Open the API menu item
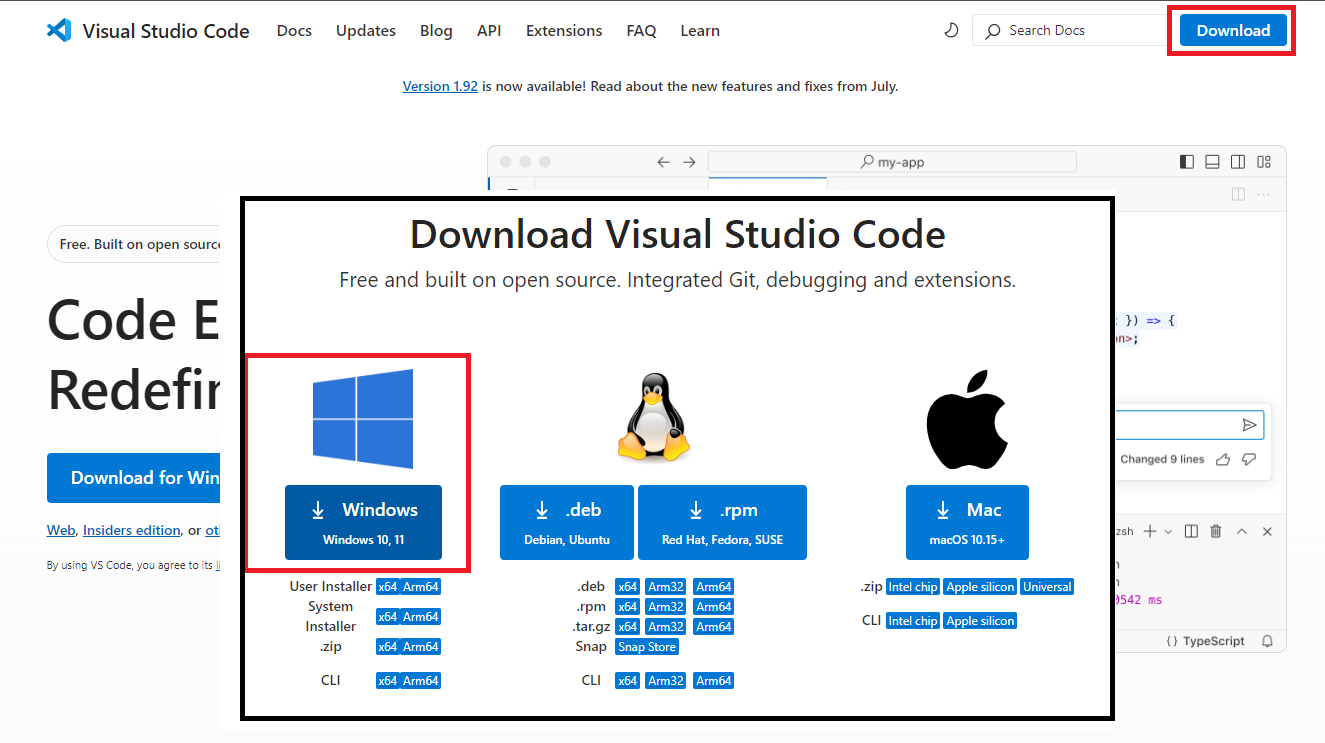Screen dimensions: 1325x743 click(x=489, y=31)
